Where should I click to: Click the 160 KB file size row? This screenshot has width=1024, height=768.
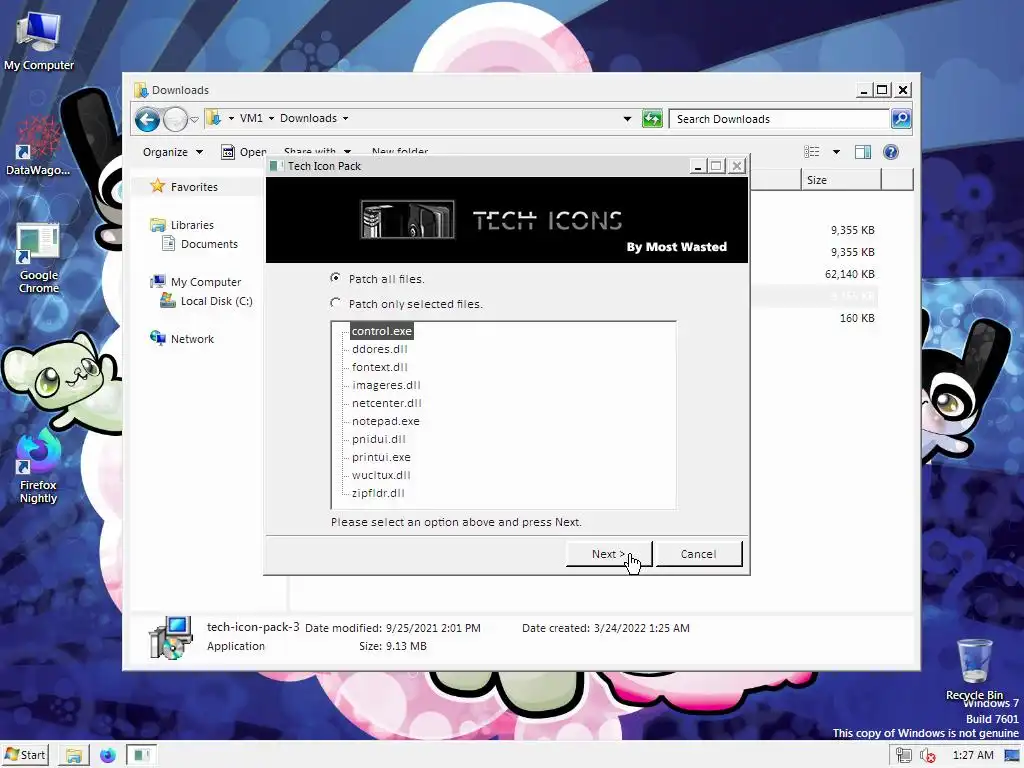pyautogui.click(x=857, y=318)
